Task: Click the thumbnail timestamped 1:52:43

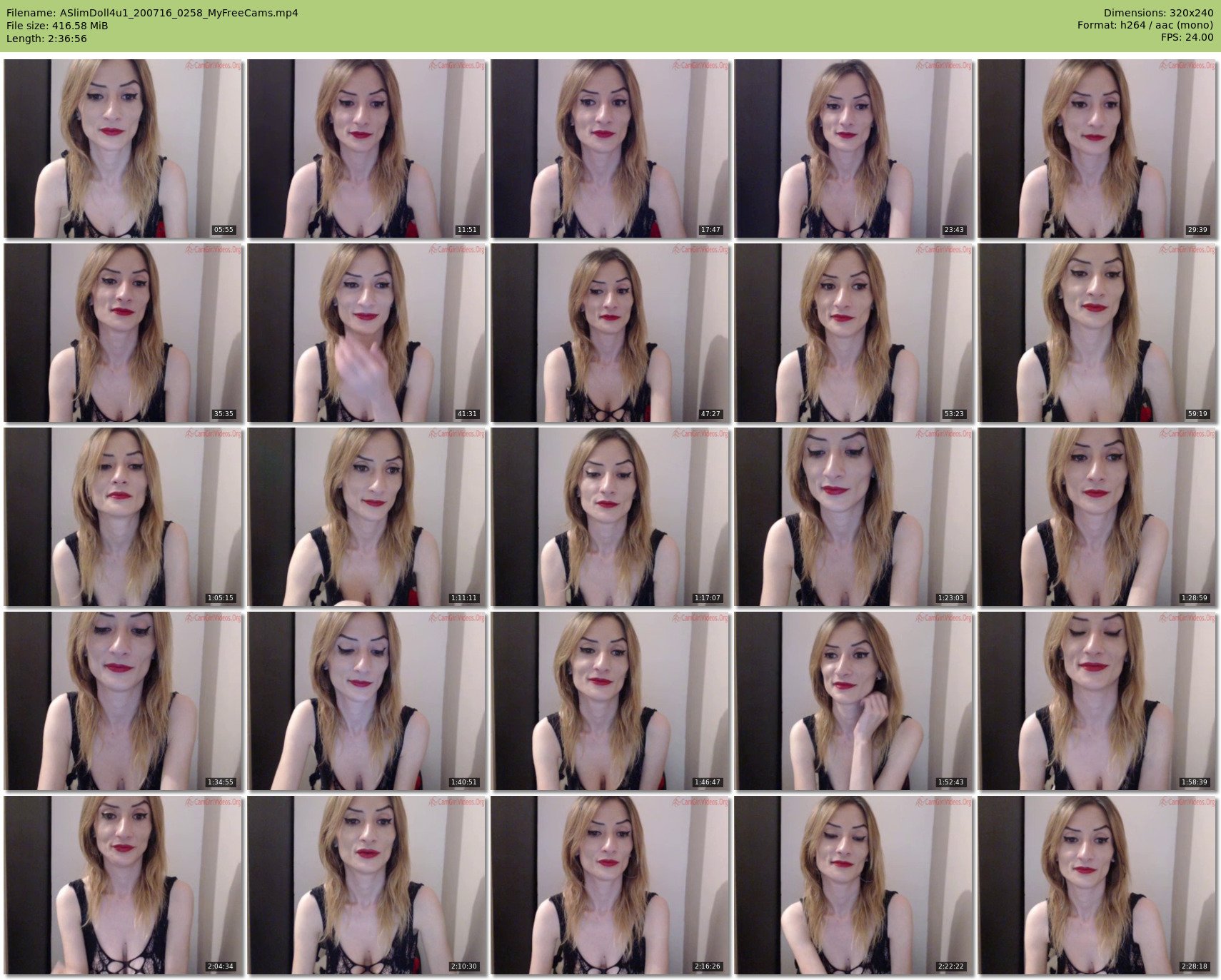Action: (853, 701)
